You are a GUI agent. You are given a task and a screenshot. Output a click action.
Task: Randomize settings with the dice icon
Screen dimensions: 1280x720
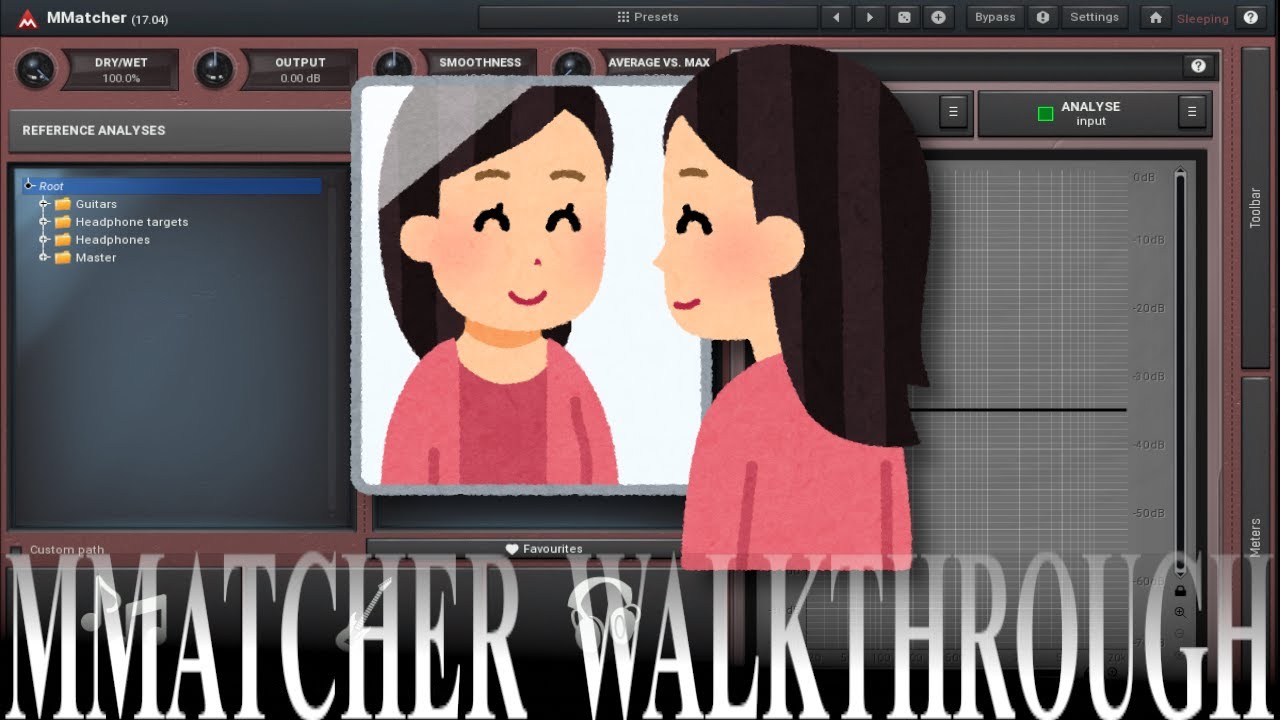point(904,17)
